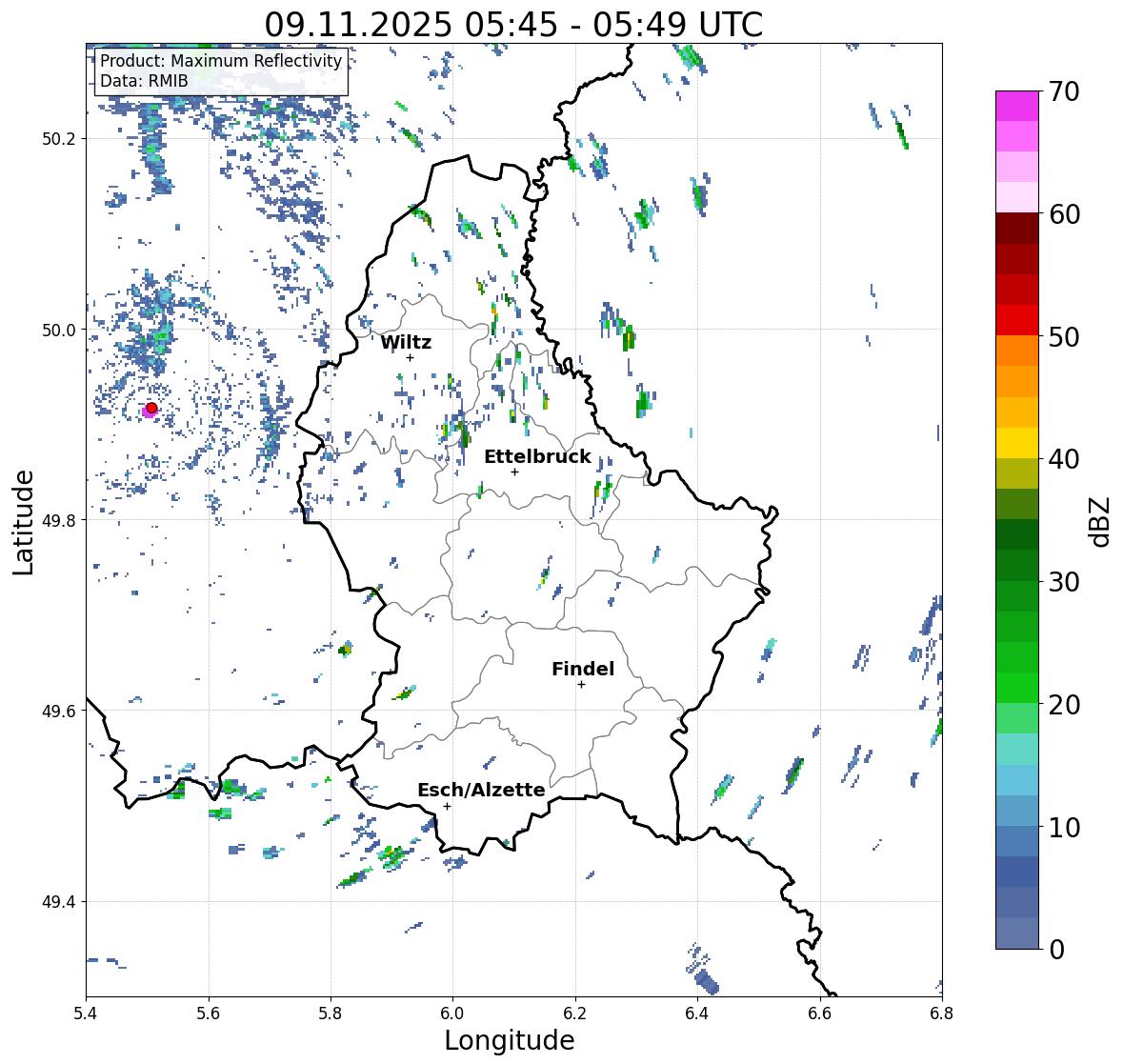Screen dimensions: 1123x1064
Task: Click the plus marker below Findel
Action: pyautogui.click(x=582, y=685)
